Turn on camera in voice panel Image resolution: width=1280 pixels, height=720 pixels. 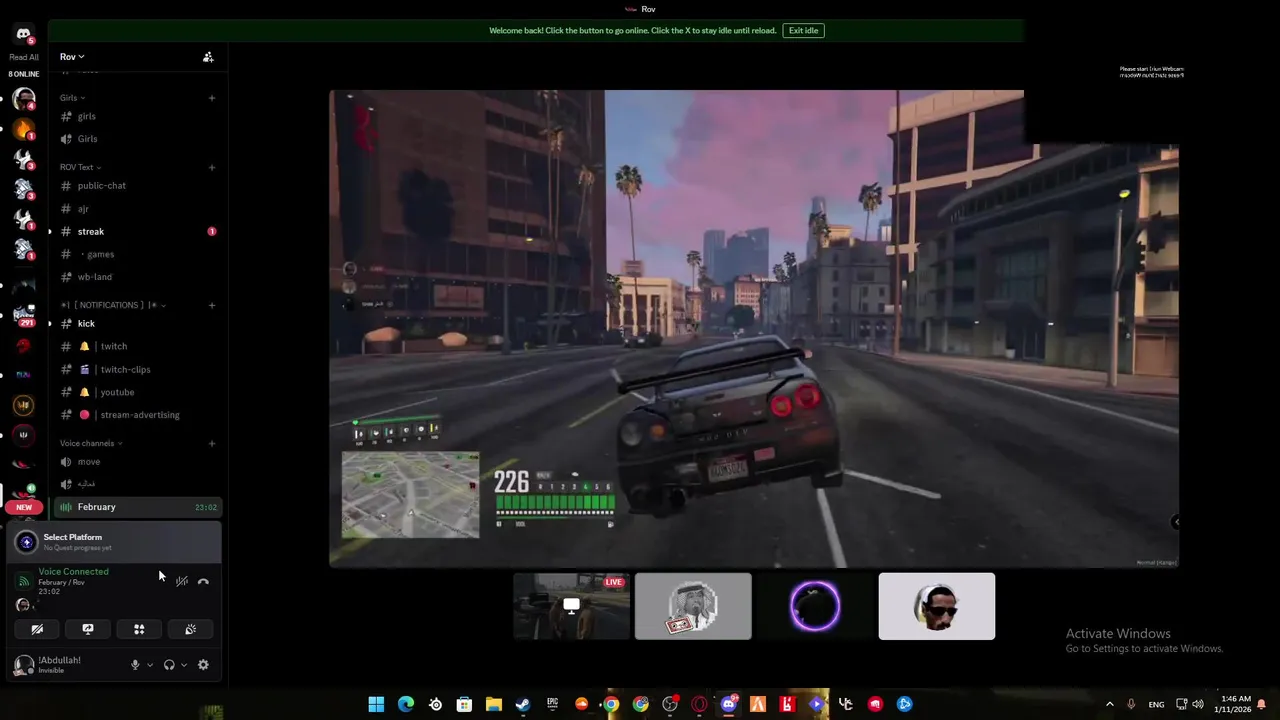coord(37,629)
